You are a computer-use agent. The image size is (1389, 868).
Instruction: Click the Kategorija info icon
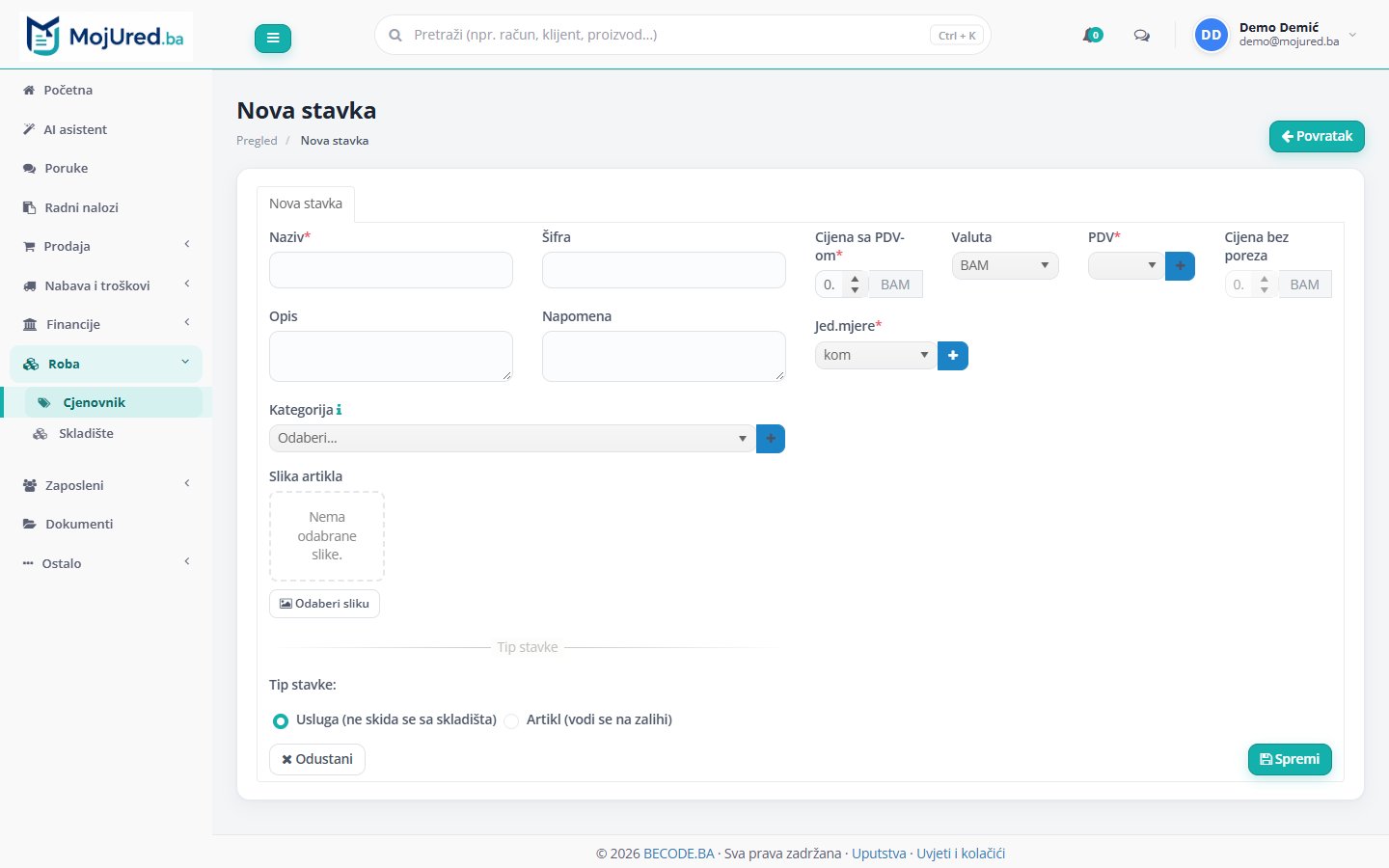[x=339, y=410]
